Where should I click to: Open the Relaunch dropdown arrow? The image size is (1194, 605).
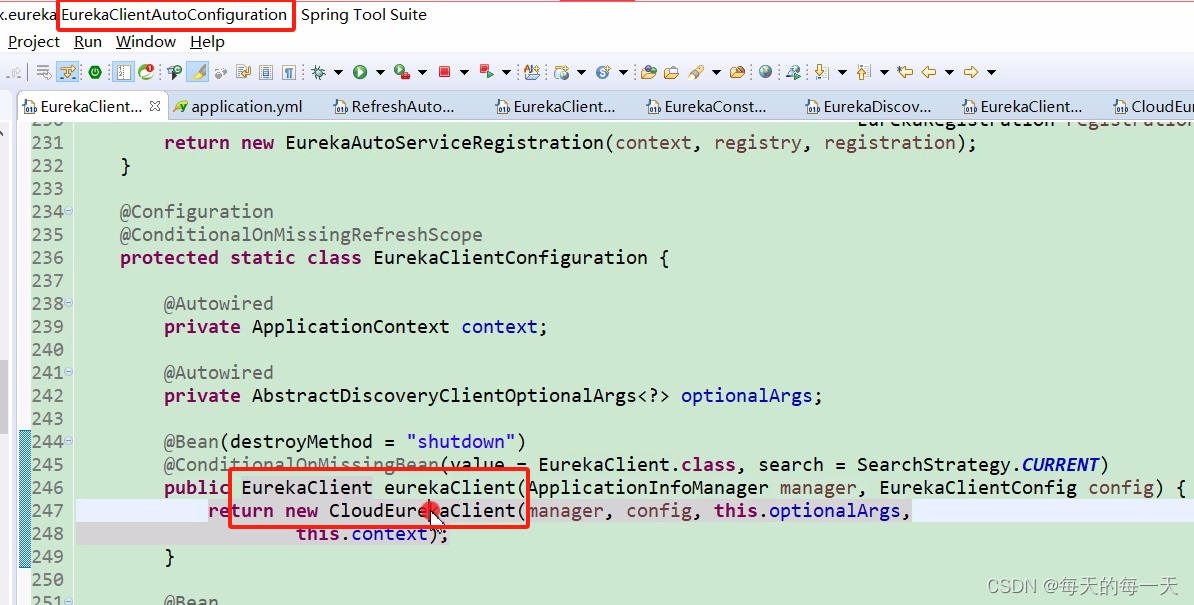[506, 72]
